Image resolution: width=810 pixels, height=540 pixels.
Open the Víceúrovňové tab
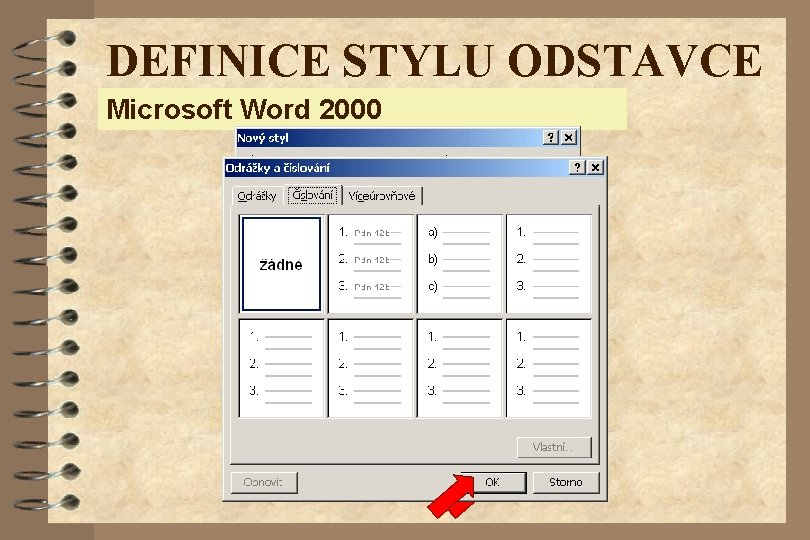[x=382, y=196]
